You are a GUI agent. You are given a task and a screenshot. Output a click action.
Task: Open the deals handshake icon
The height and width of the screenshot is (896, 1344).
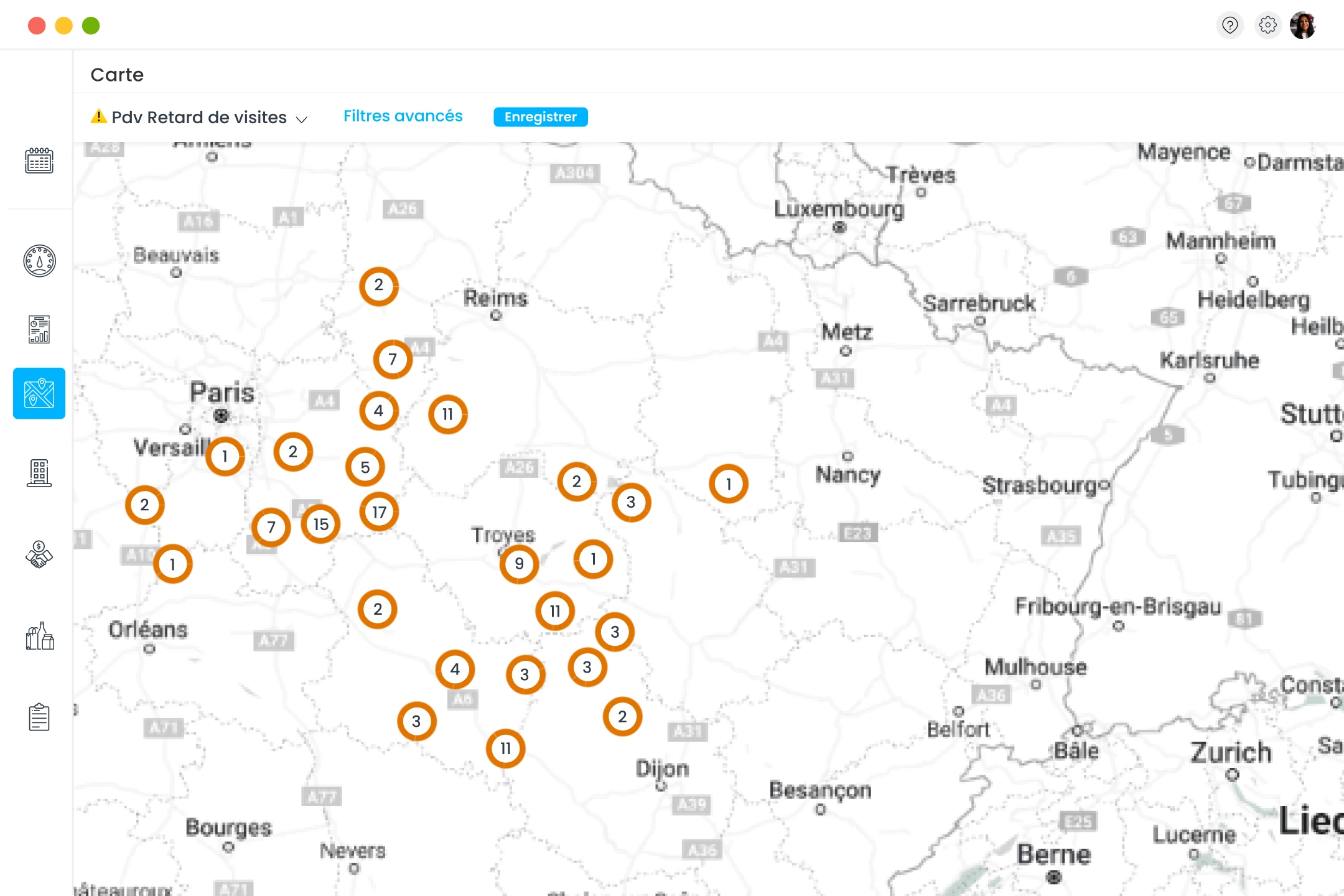pyautogui.click(x=39, y=554)
